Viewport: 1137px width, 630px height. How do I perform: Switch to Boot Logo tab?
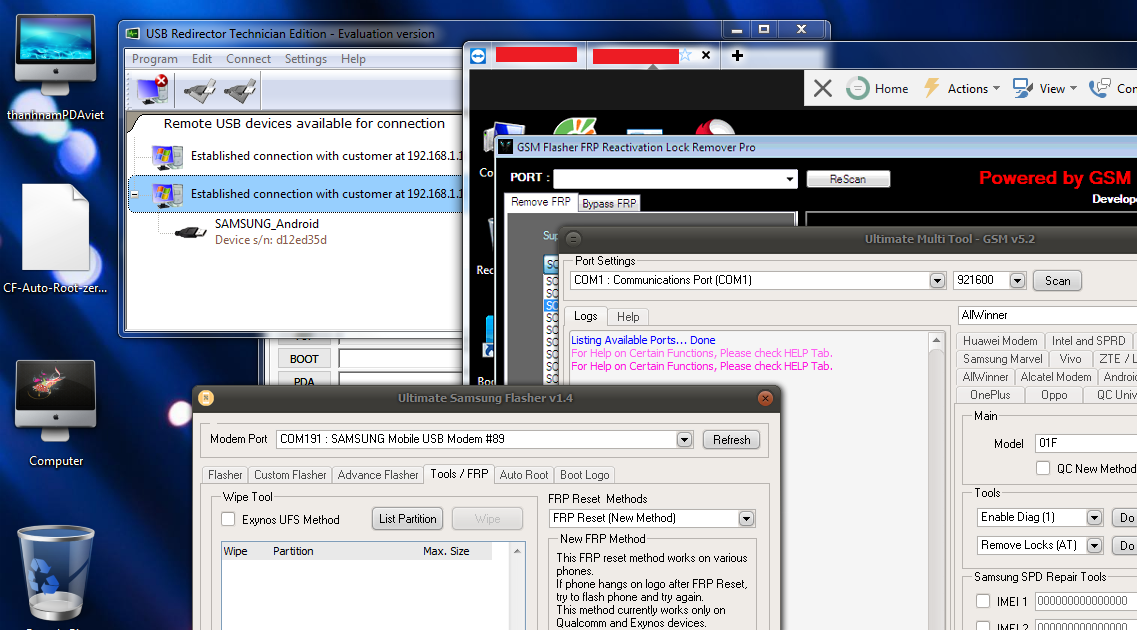click(584, 475)
